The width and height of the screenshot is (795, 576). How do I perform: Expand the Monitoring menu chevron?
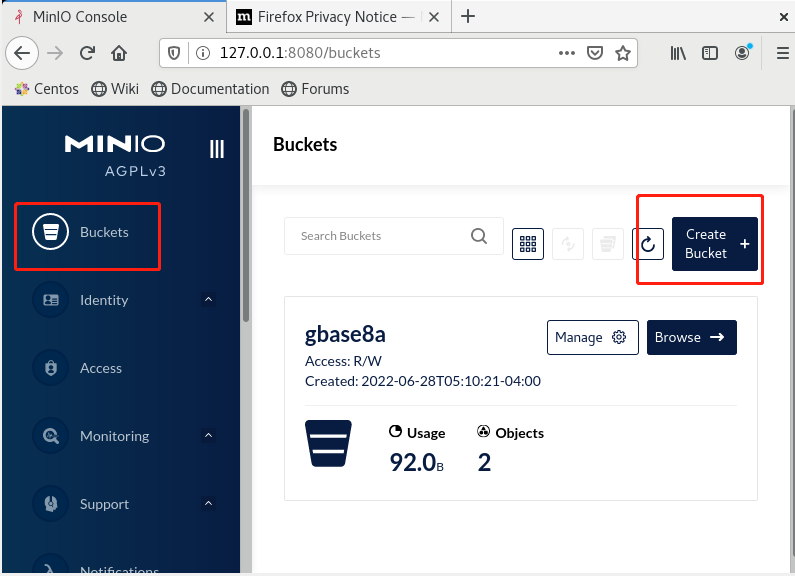pos(208,436)
